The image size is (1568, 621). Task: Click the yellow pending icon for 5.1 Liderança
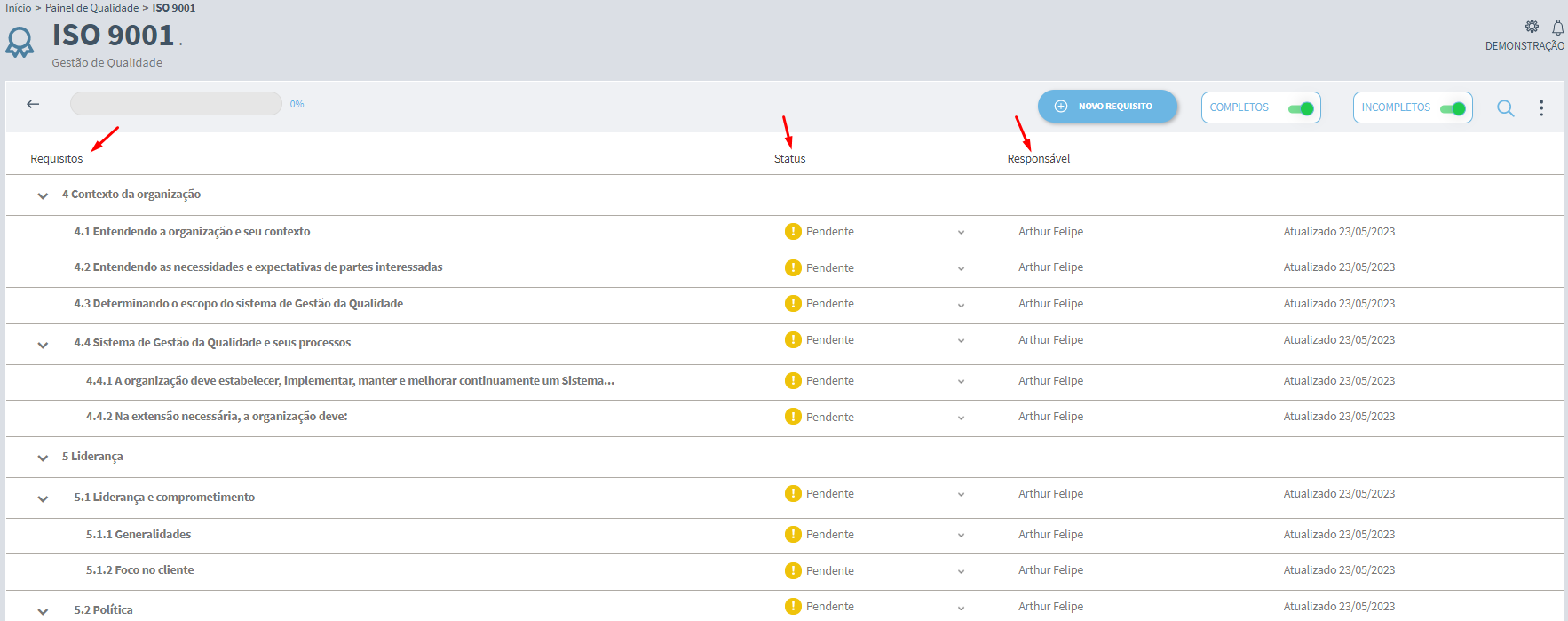click(793, 493)
